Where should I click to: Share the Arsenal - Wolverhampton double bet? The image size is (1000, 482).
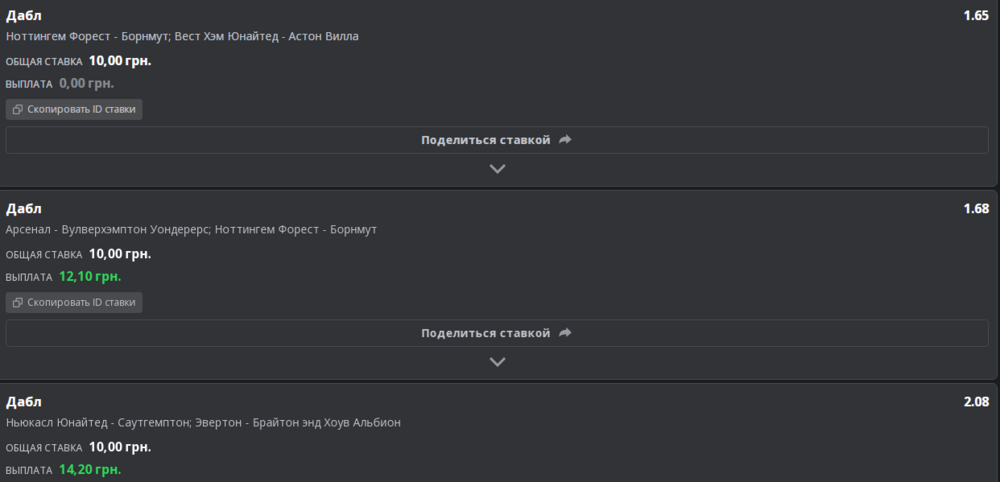(497, 333)
